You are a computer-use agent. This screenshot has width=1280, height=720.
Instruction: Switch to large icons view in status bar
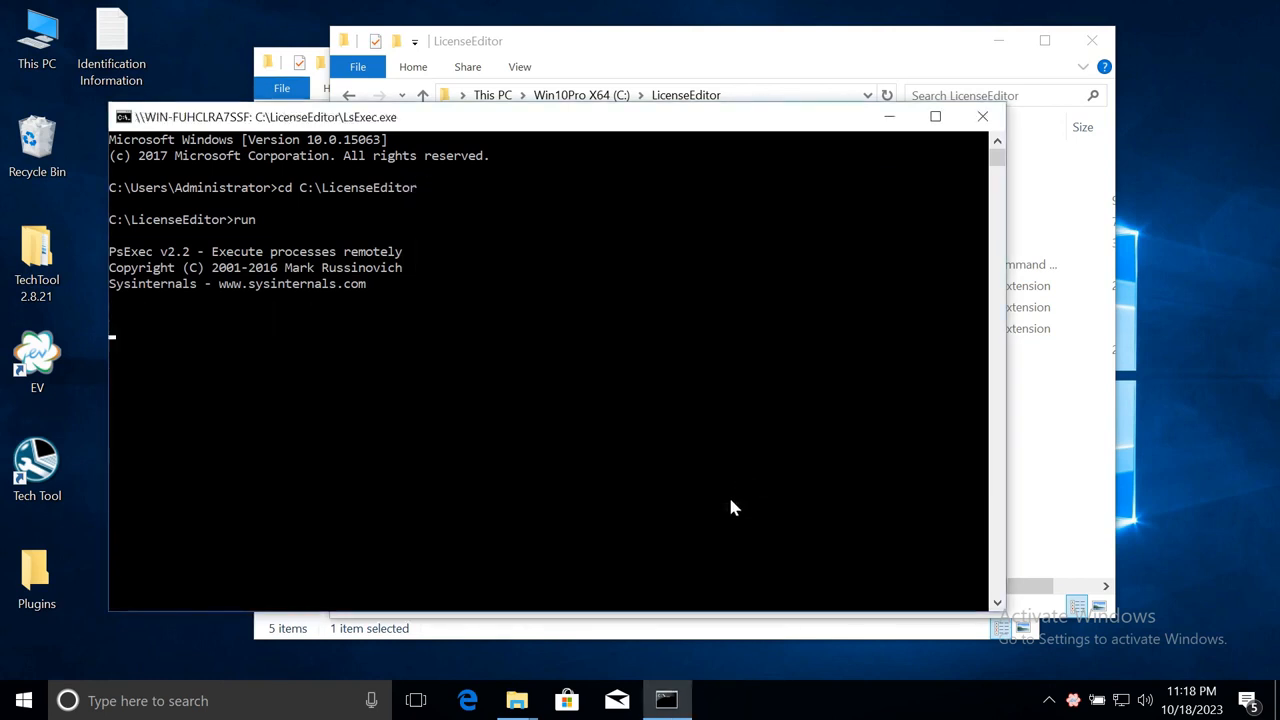[x=1022, y=628]
